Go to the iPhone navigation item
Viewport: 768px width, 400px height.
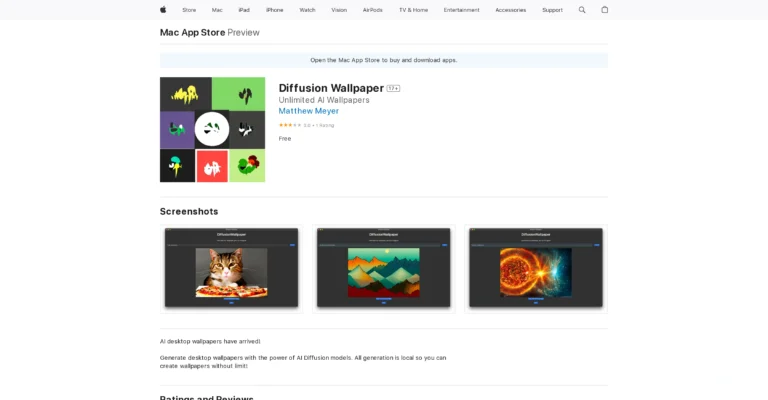[274, 10]
